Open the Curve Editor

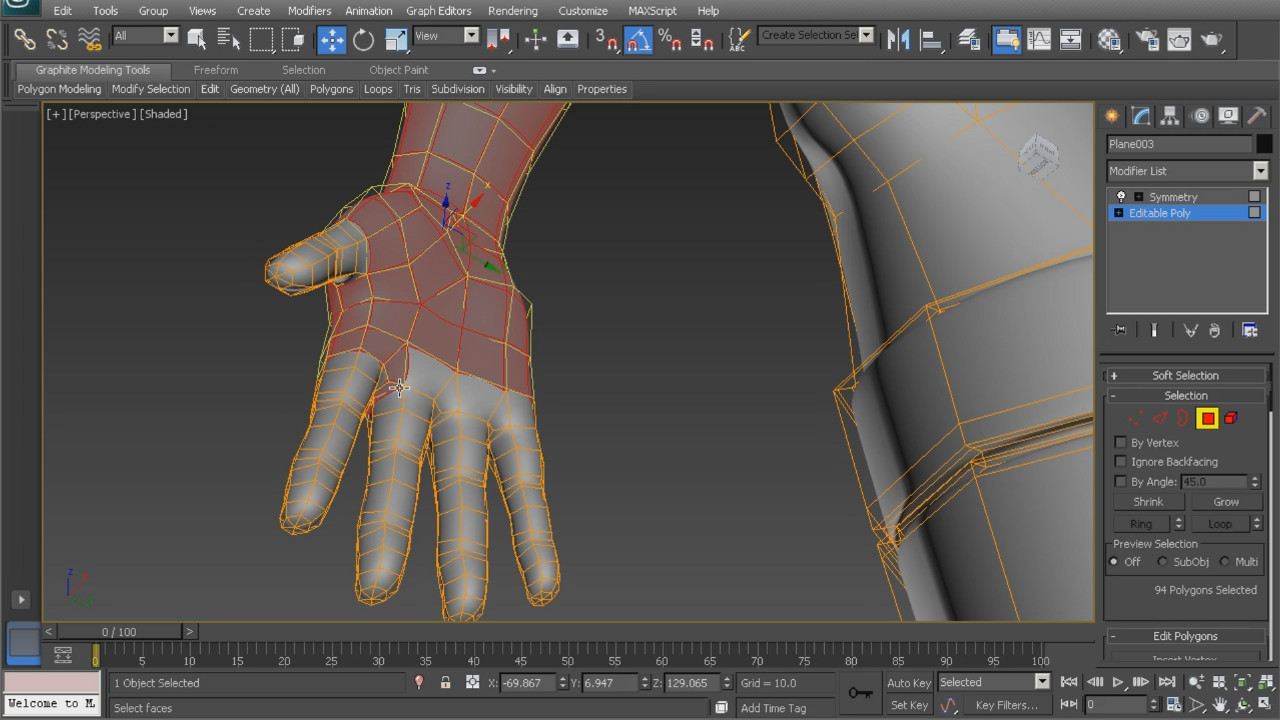point(1039,39)
